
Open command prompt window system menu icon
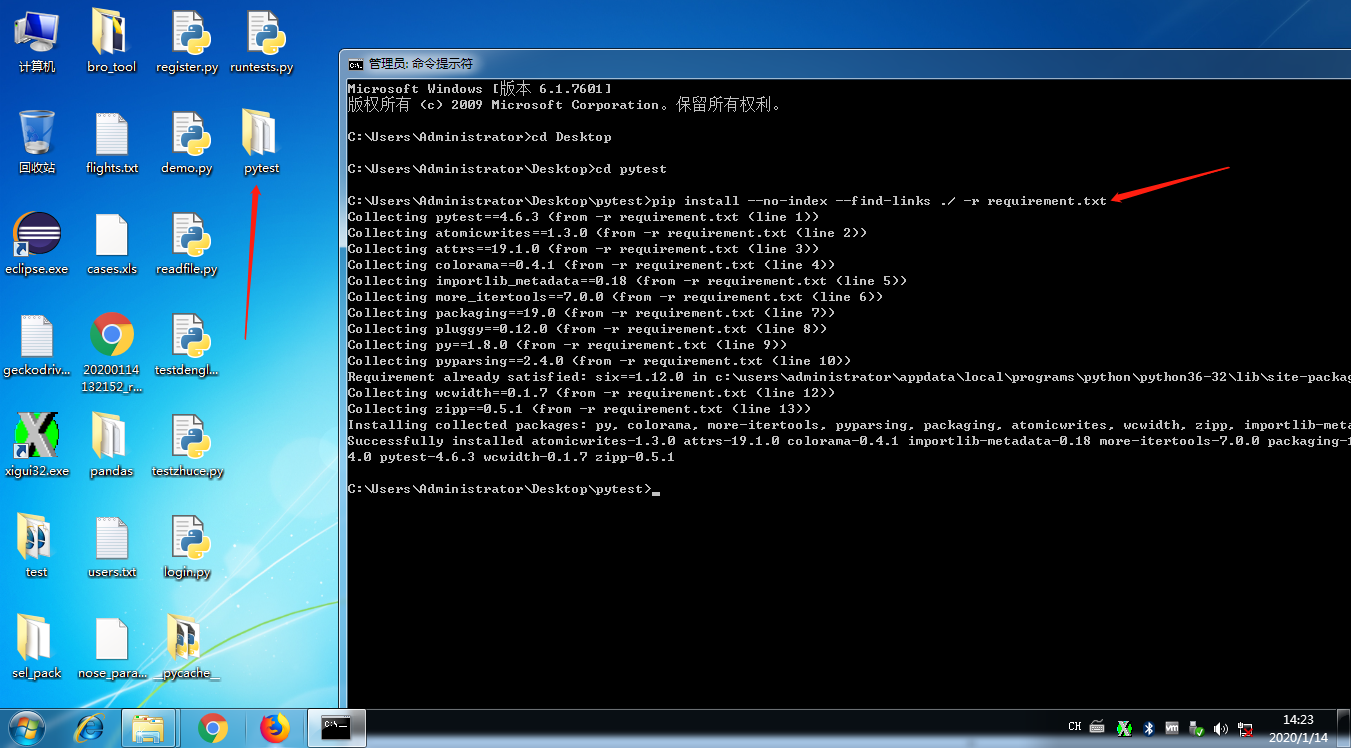tap(355, 63)
